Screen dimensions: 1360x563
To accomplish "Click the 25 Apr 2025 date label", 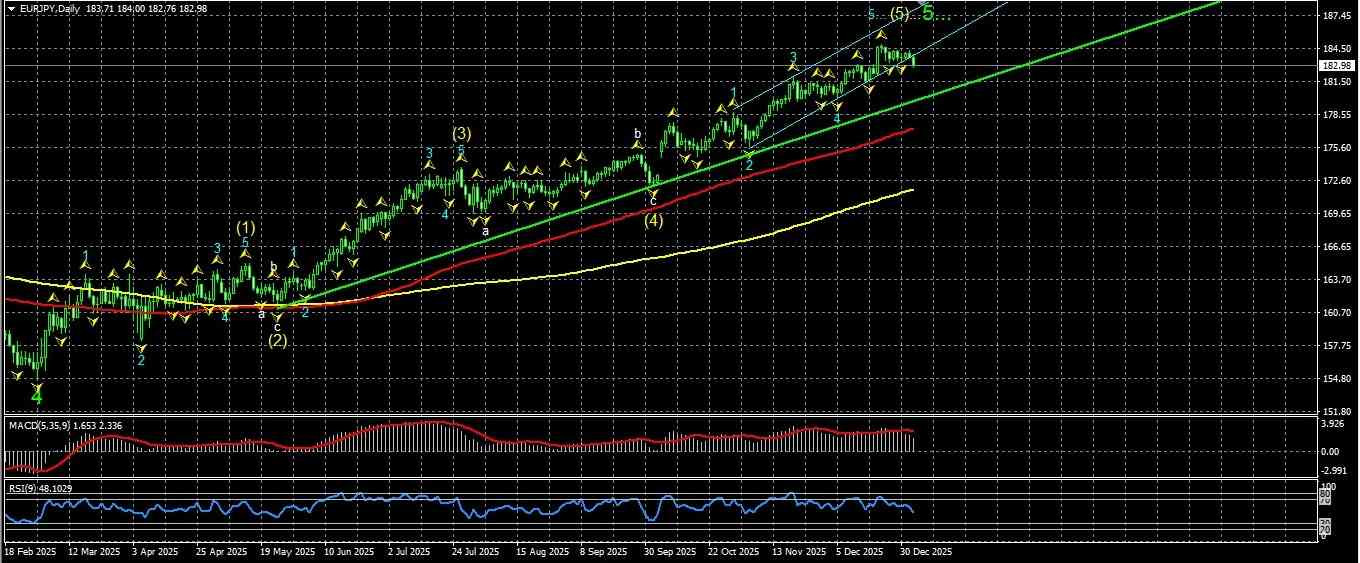I will [222, 551].
